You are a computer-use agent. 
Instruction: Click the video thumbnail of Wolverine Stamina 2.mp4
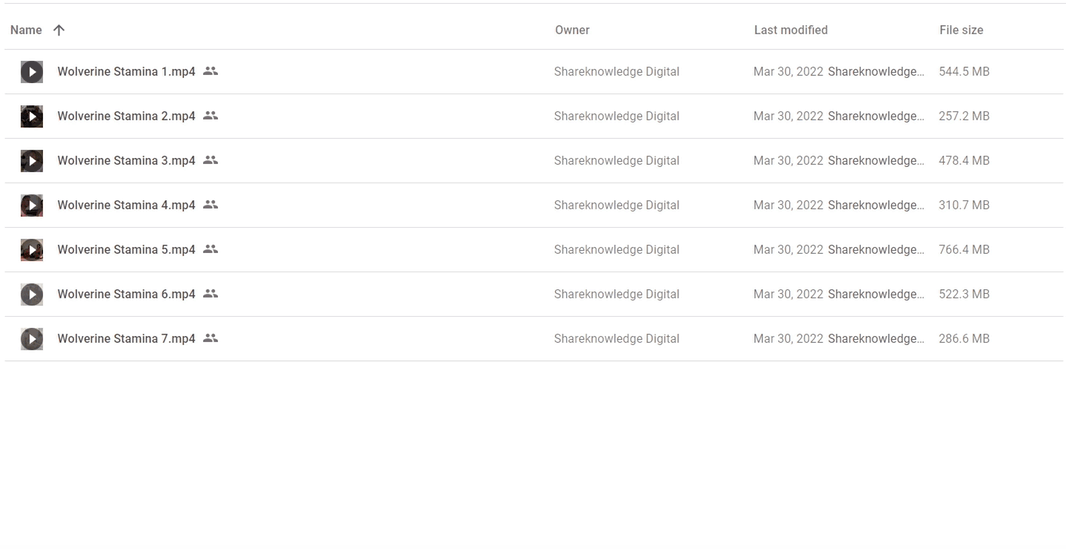[x=31, y=116]
